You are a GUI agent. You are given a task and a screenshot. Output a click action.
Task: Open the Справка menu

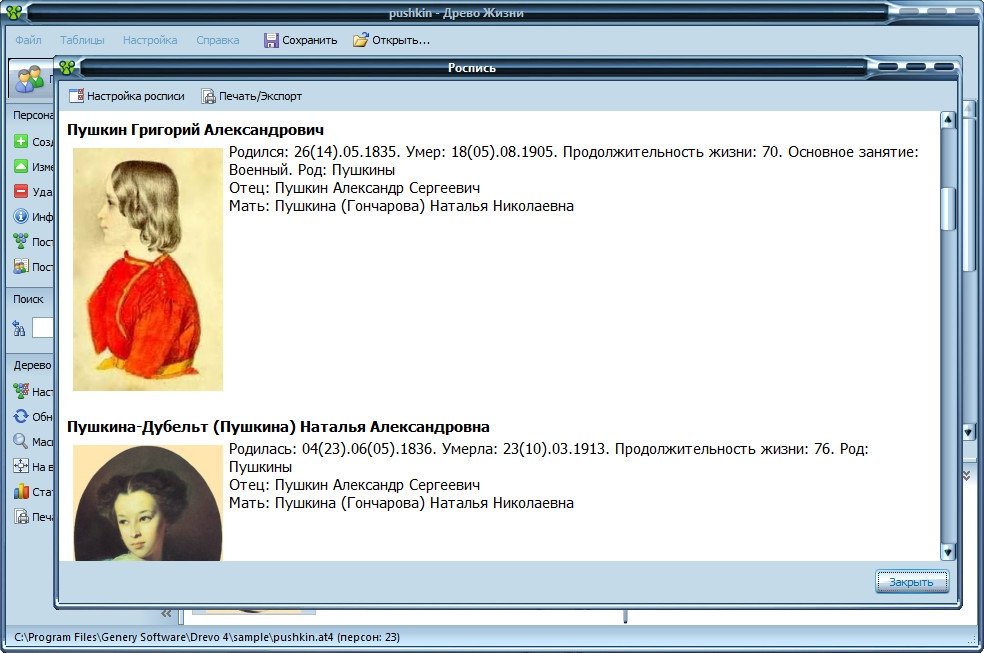(x=218, y=40)
